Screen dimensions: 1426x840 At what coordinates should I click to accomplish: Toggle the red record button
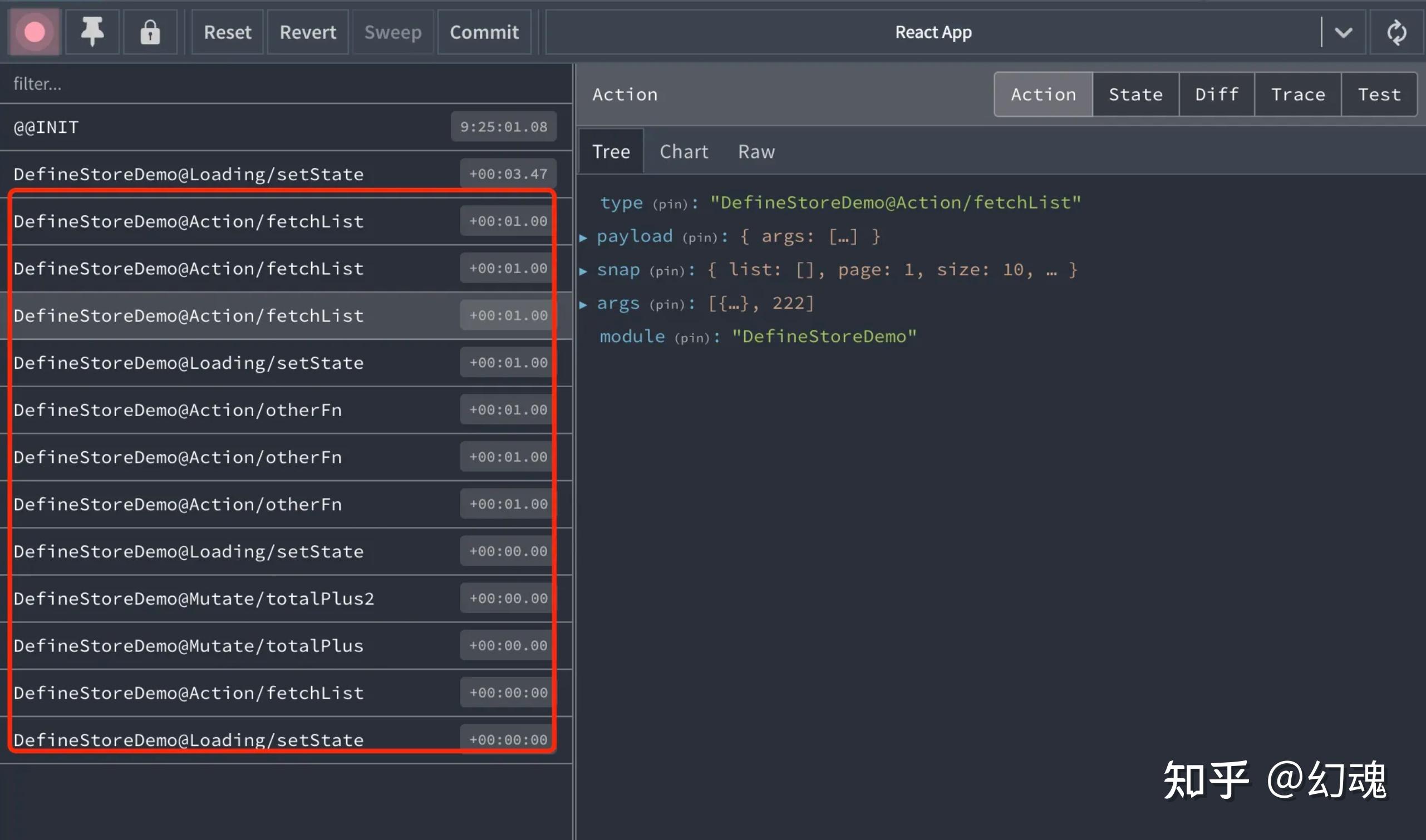(x=35, y=32)
